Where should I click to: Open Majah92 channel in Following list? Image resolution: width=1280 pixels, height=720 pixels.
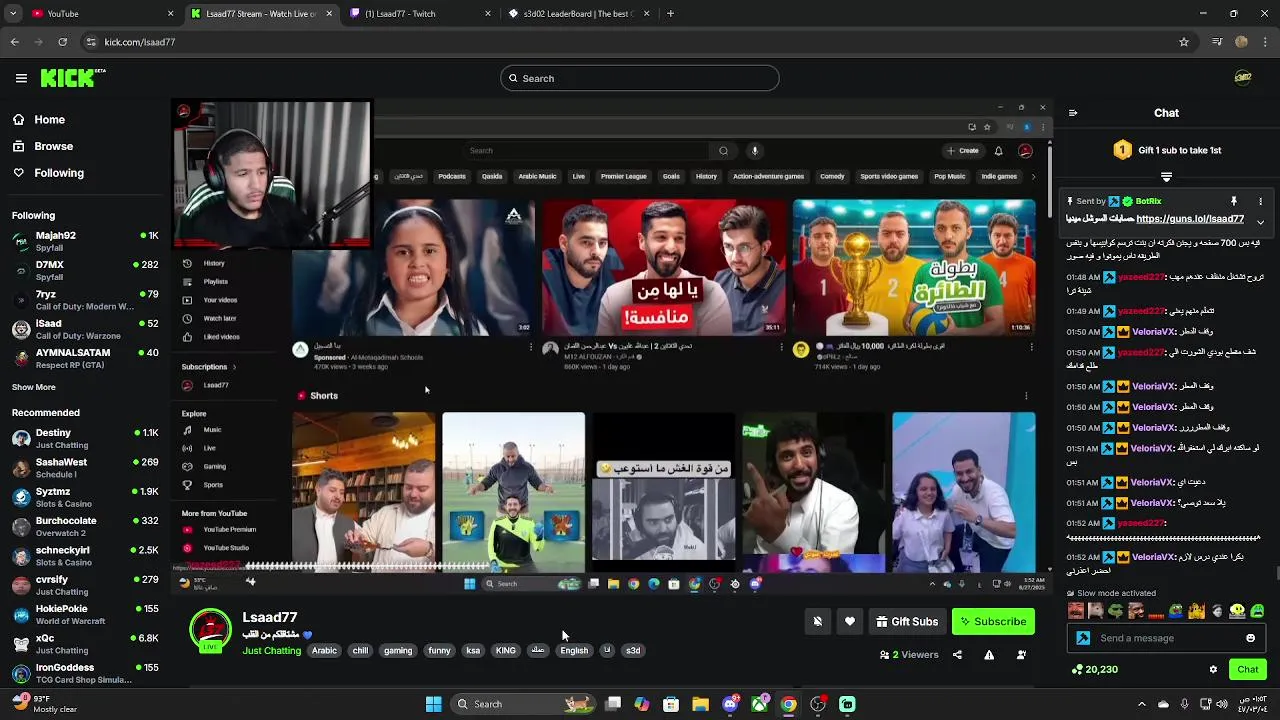[x=85, y=241]
